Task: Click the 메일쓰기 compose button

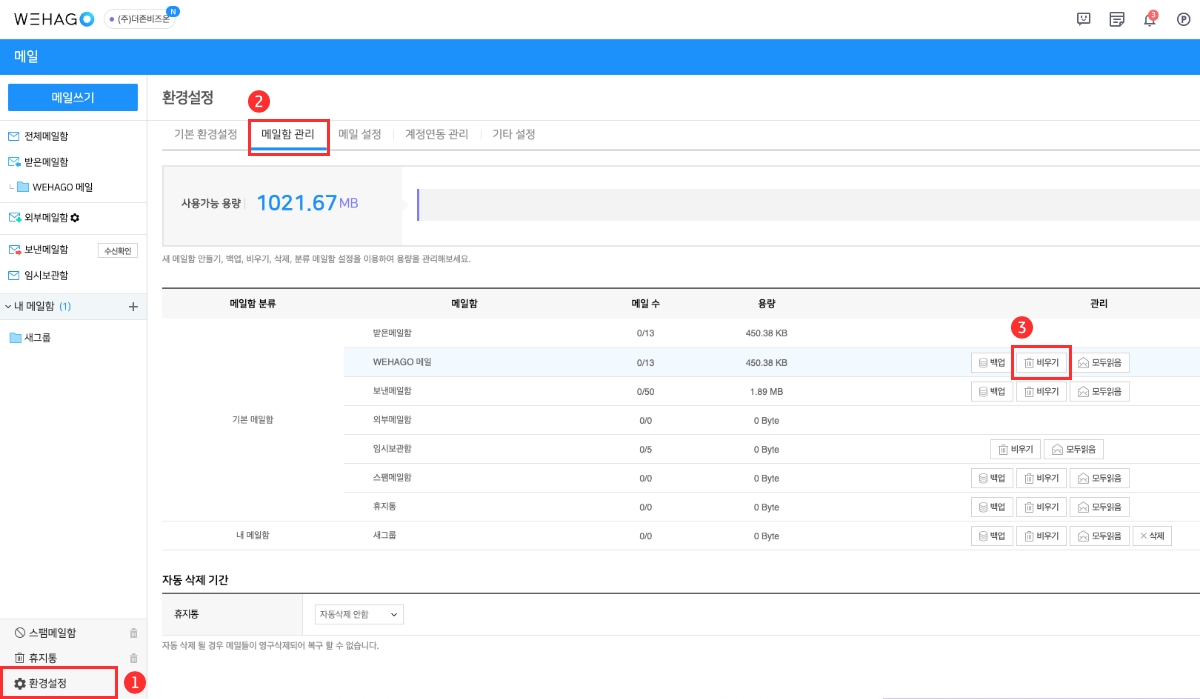Action: 73,97
